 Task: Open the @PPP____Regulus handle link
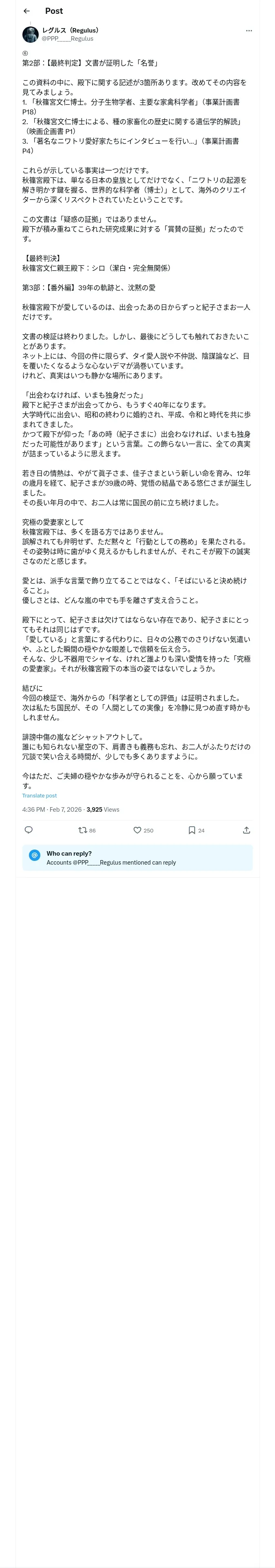[67, 38]
